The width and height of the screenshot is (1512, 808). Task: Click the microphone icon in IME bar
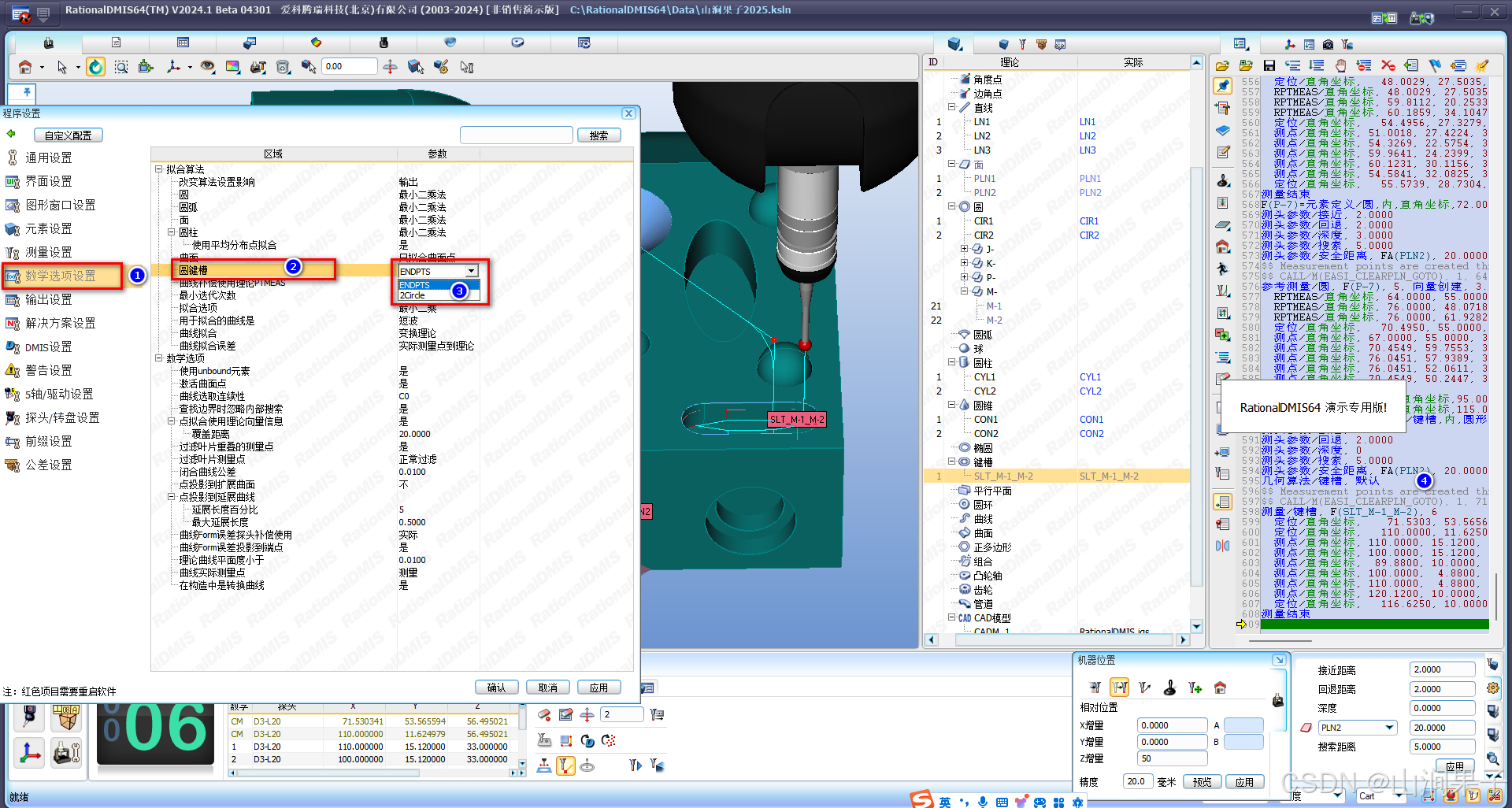(982, 802)
